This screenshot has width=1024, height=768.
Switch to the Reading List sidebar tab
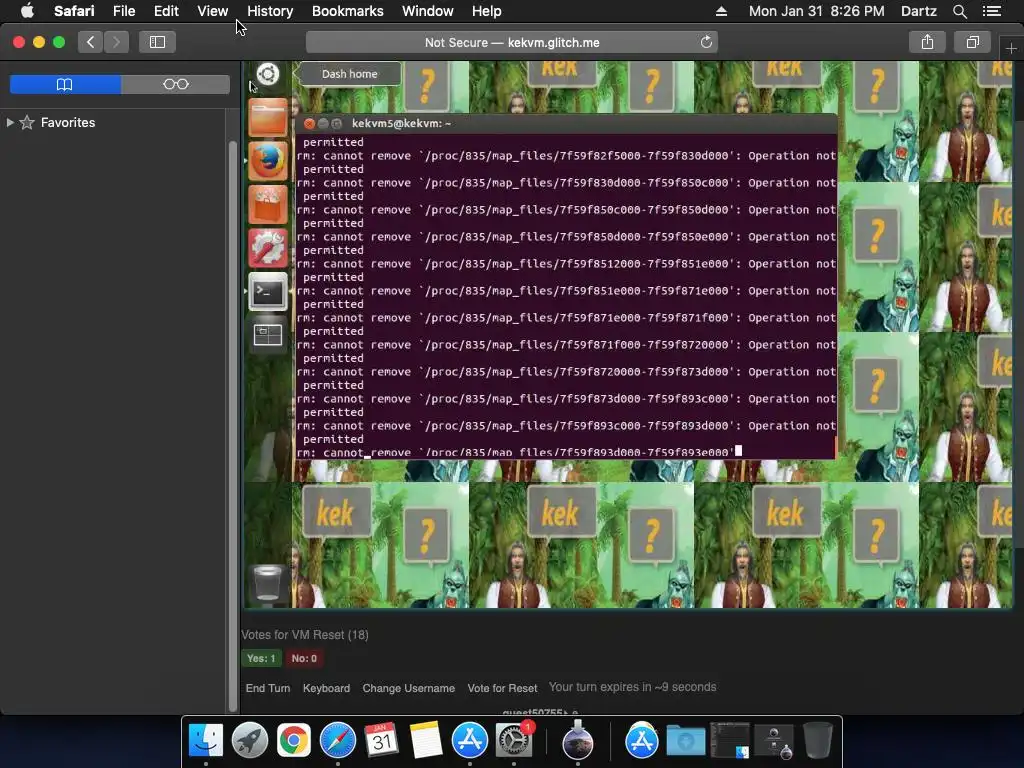coord(176,84)
